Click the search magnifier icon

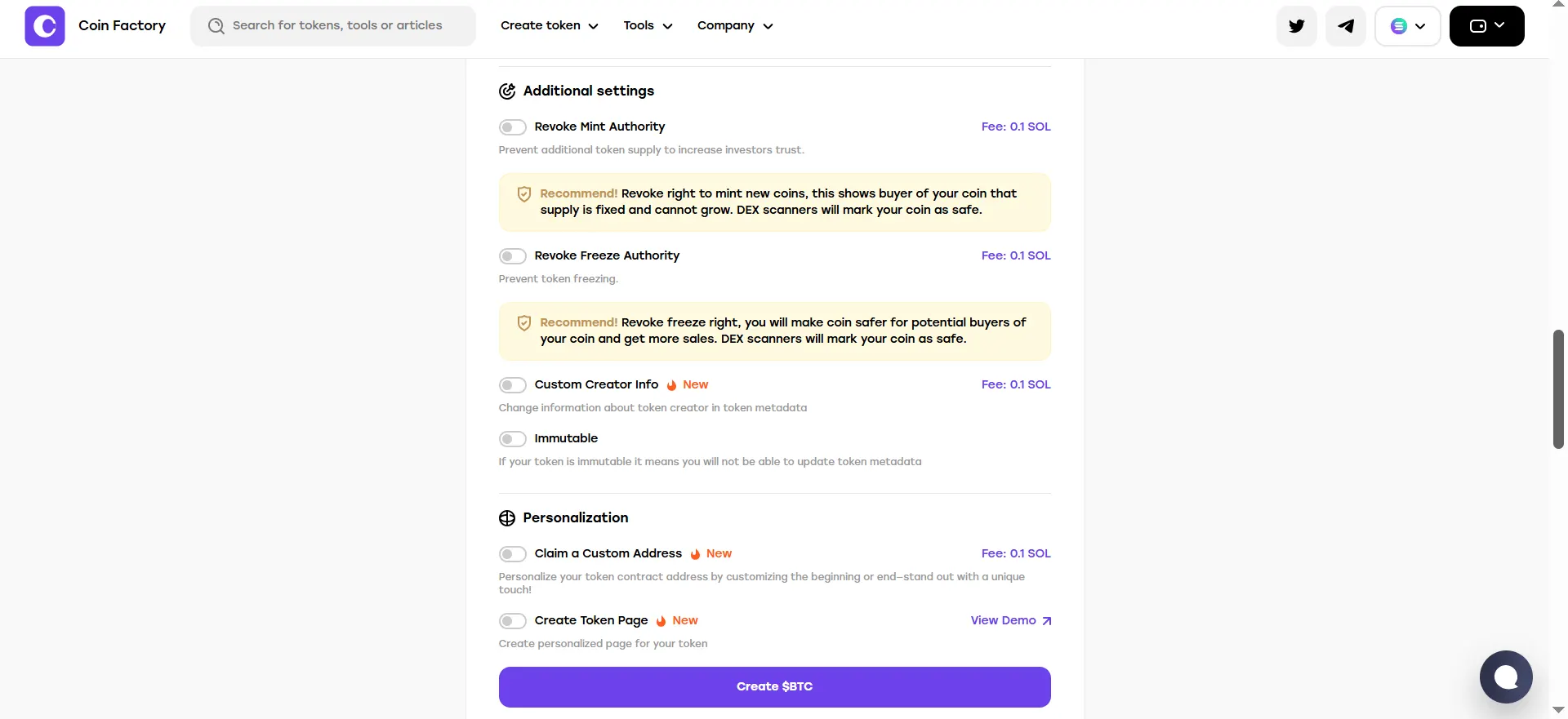click(216, 26)
